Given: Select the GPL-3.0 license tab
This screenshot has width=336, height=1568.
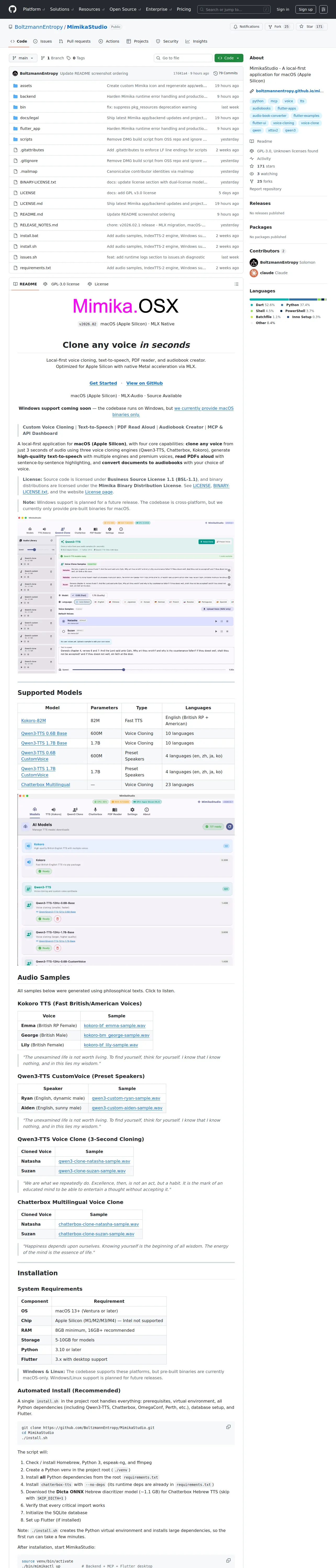Looking at the screenshot, I should tap(61, 284).
